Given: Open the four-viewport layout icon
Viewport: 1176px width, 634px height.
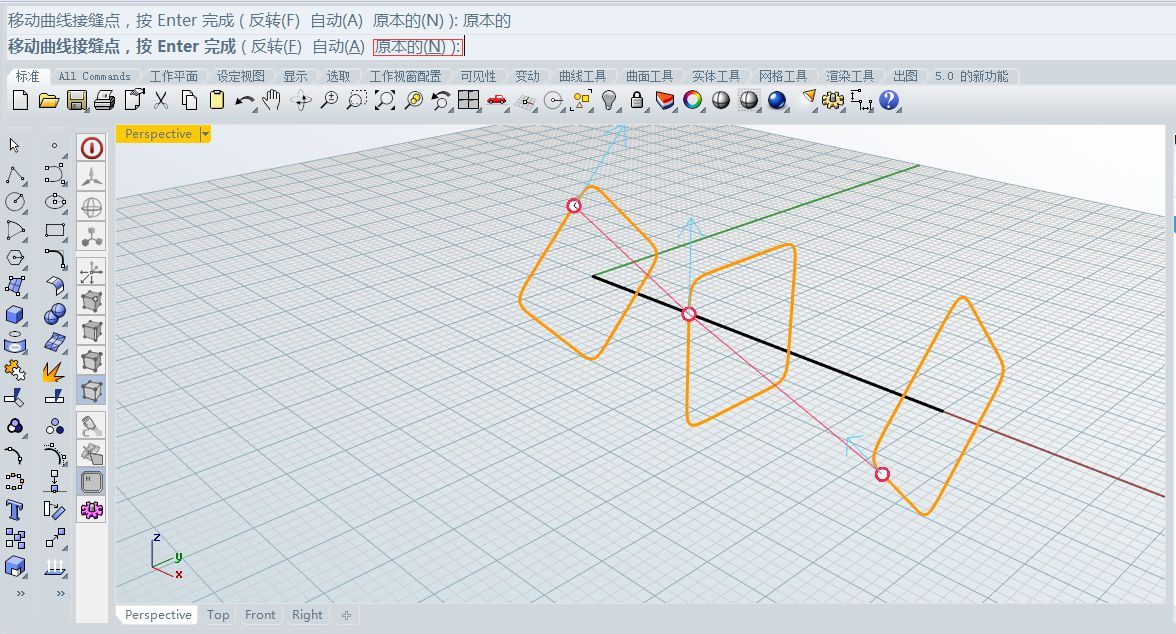Looking at the screenshot, I should pyautogui.click(x=469, y=100).
